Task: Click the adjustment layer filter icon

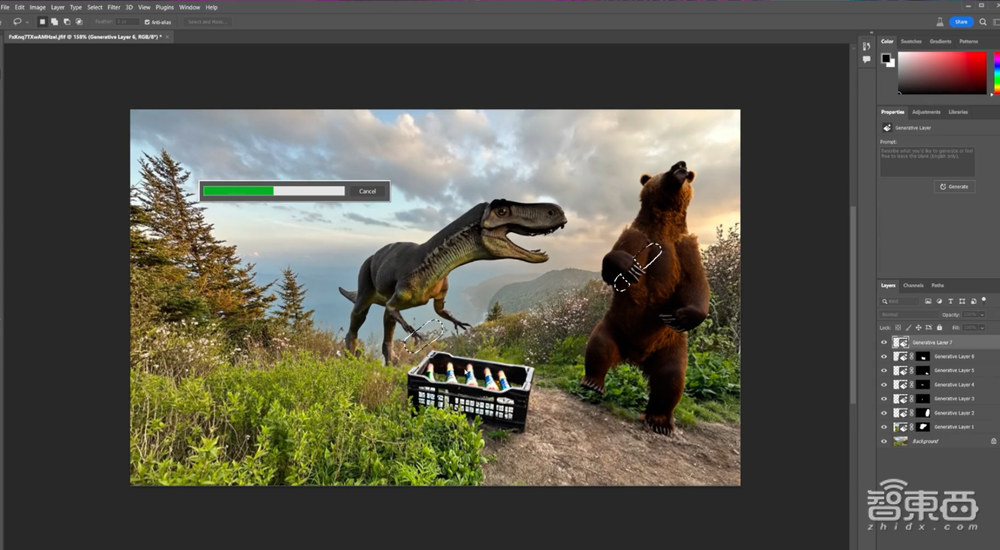Action: [939, 300]
